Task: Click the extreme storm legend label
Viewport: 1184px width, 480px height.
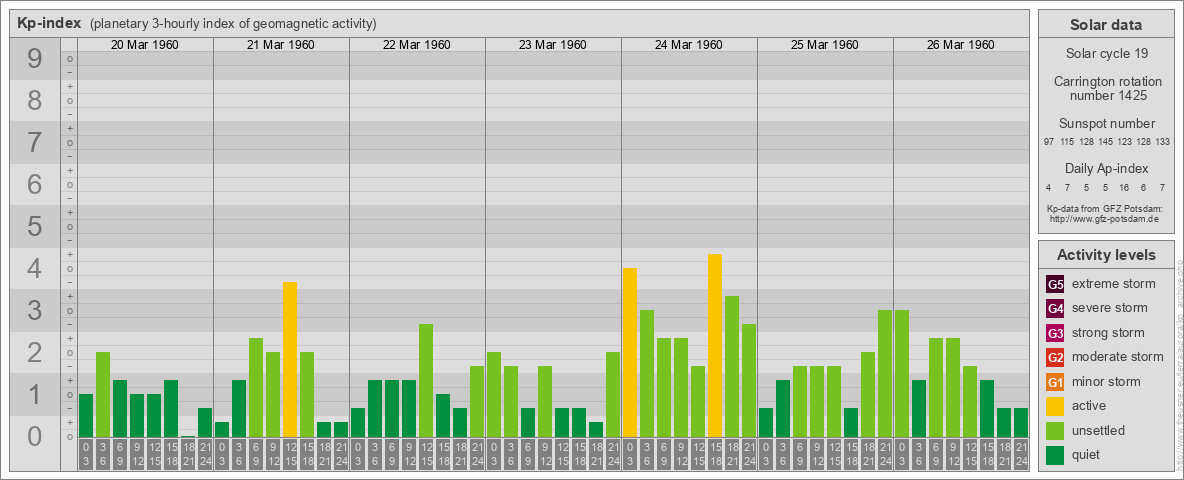Action: (x=1114, y=285)
